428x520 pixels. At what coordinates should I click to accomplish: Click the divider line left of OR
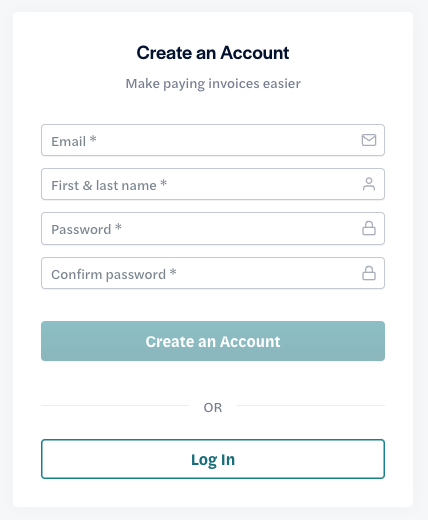(115, 406)
